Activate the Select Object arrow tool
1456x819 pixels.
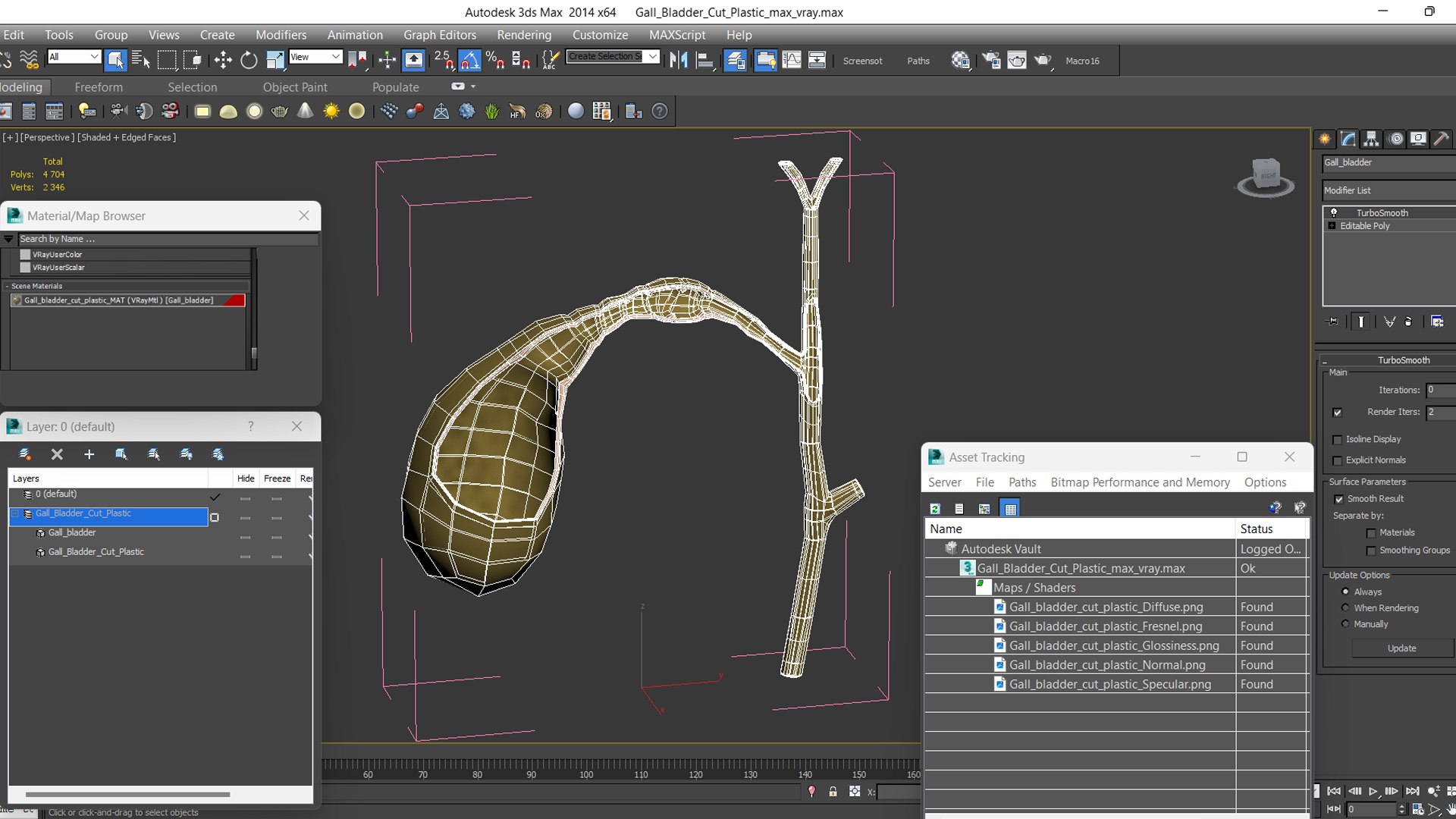(x=115, y=61)
